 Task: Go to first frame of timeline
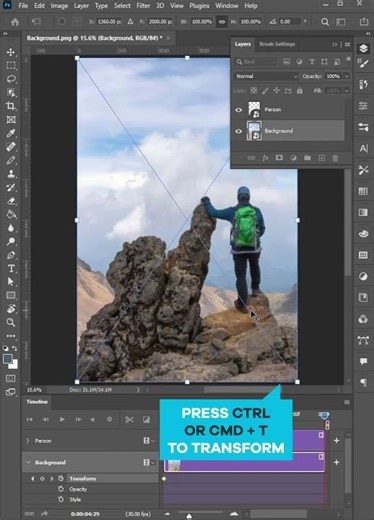coord(30,420)
